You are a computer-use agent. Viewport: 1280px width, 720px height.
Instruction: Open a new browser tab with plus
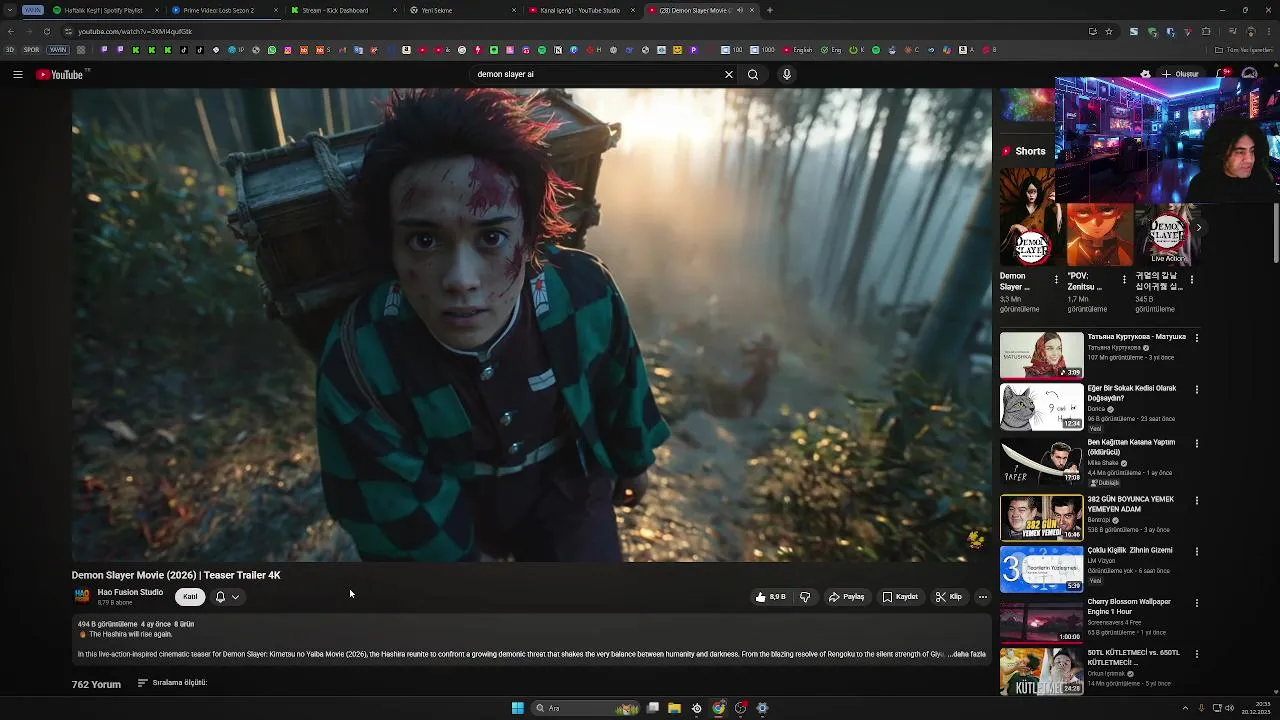[769, 10]
